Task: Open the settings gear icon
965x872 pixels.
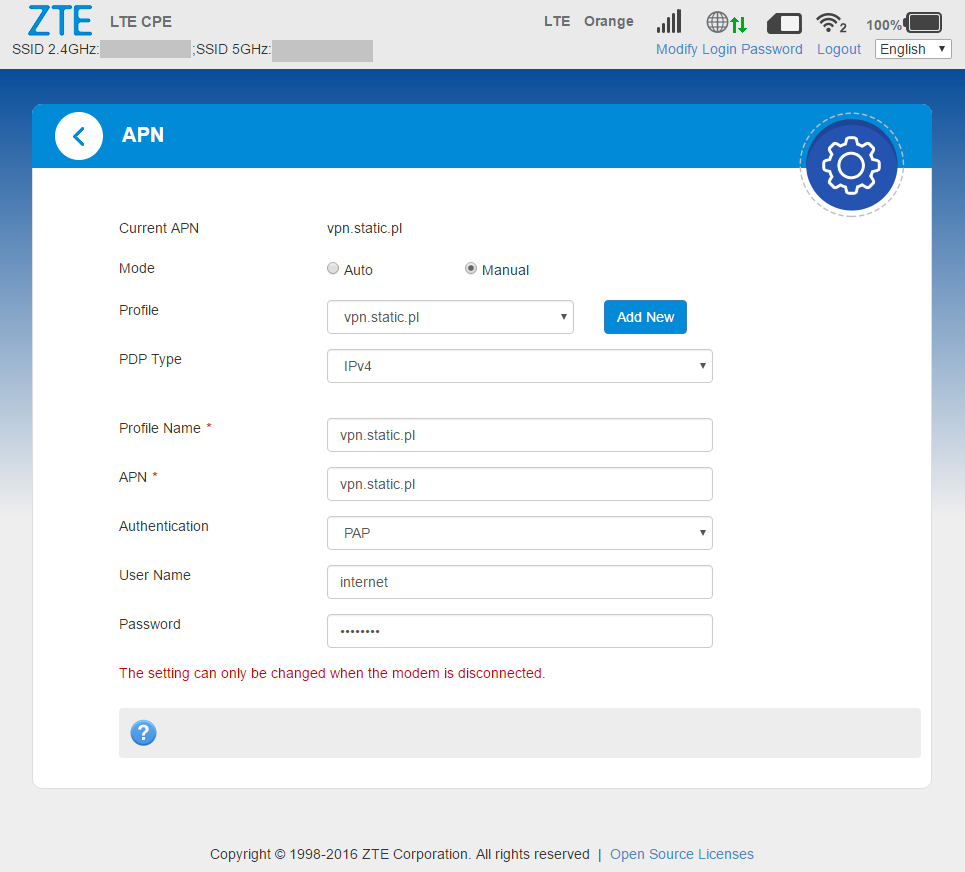Action: 851,166
